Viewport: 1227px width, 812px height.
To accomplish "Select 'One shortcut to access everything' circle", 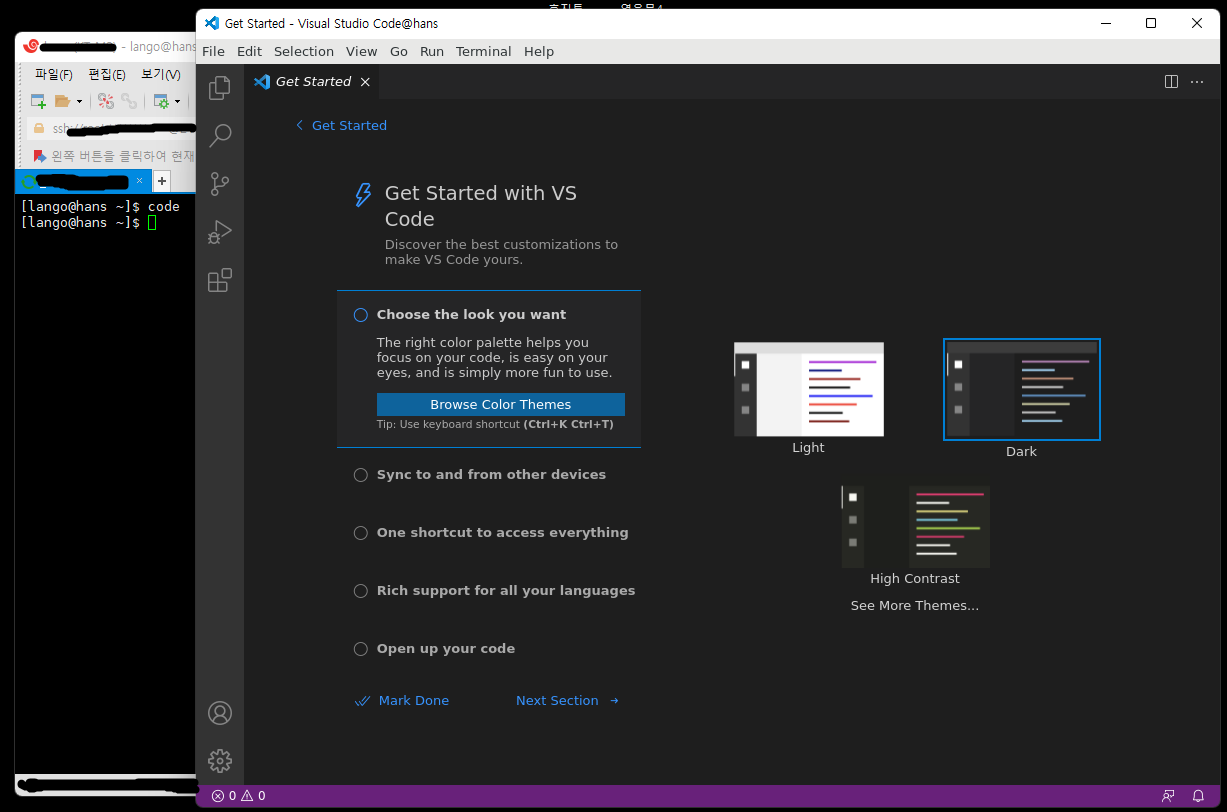I will (361, 533).
